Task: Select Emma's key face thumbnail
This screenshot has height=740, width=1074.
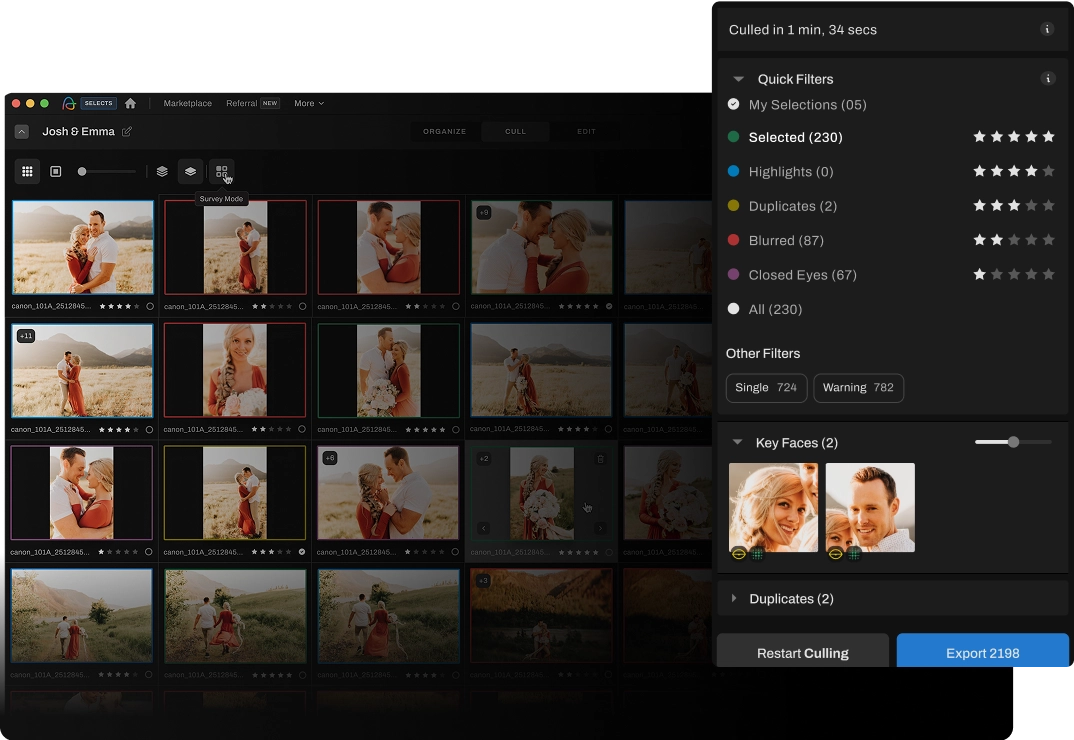Action: pos(773,507)
